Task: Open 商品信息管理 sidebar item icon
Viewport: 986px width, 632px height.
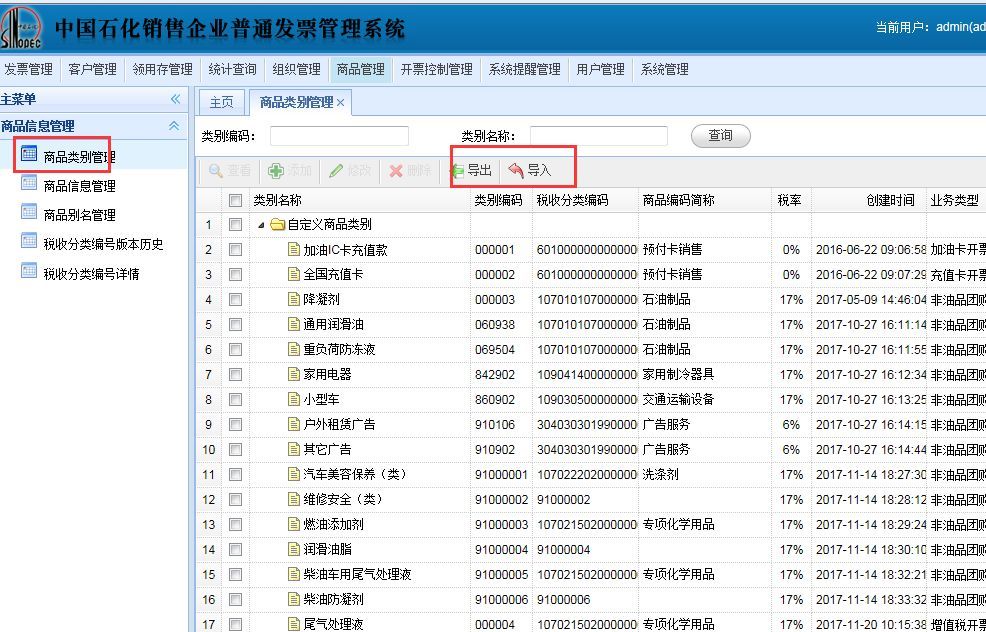Action: click(29, 183)
